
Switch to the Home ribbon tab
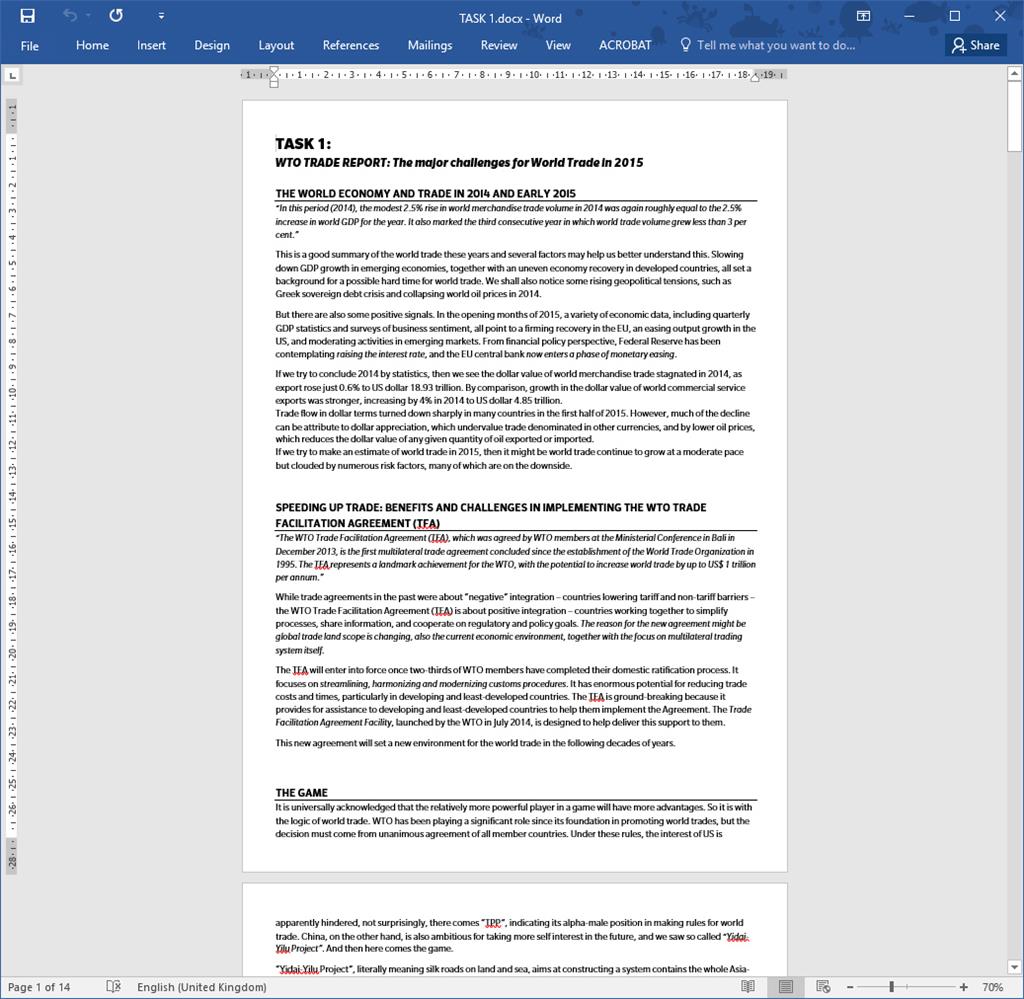pyautogui.click(x=92, y=46)
